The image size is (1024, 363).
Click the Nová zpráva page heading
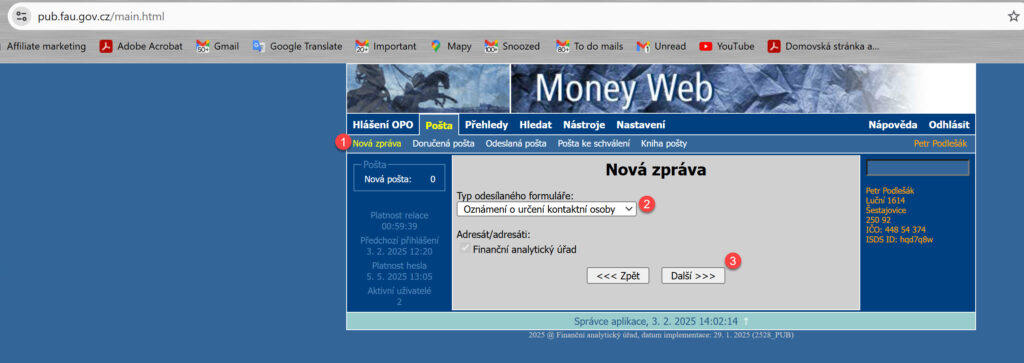coord(656,171)
